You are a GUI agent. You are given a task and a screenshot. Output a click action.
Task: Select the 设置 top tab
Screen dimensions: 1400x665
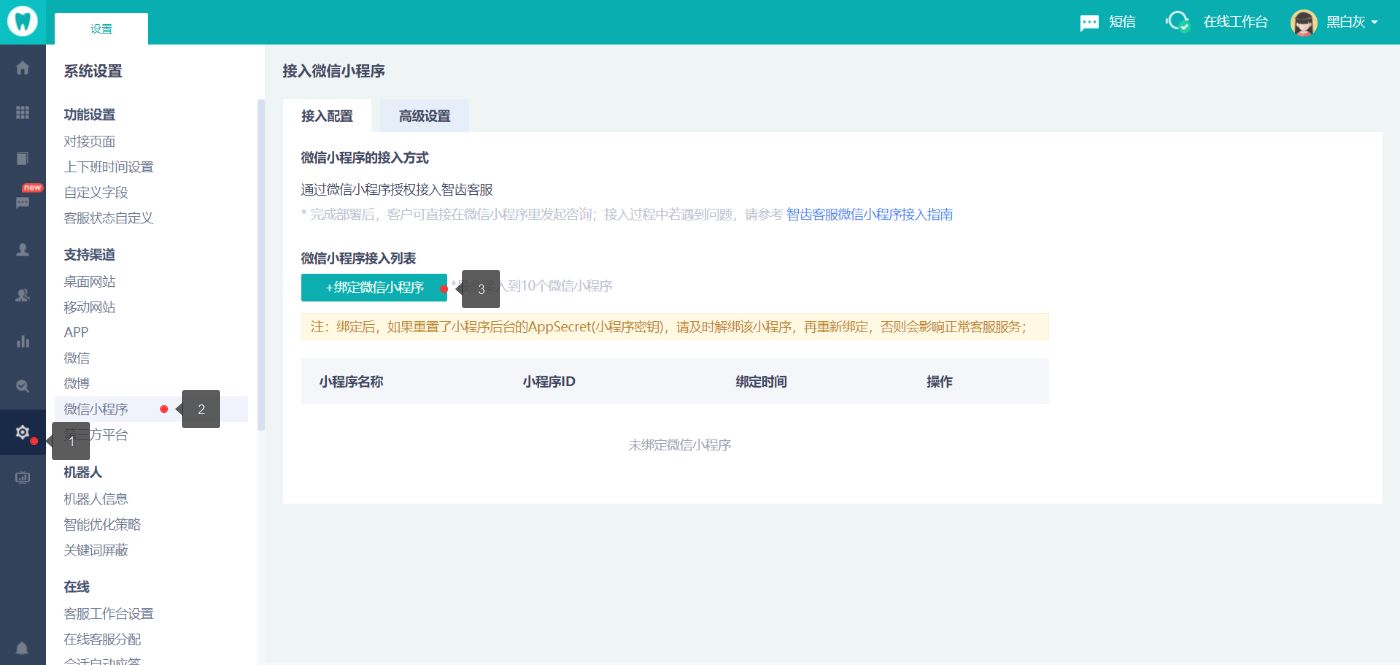point(101,29)
